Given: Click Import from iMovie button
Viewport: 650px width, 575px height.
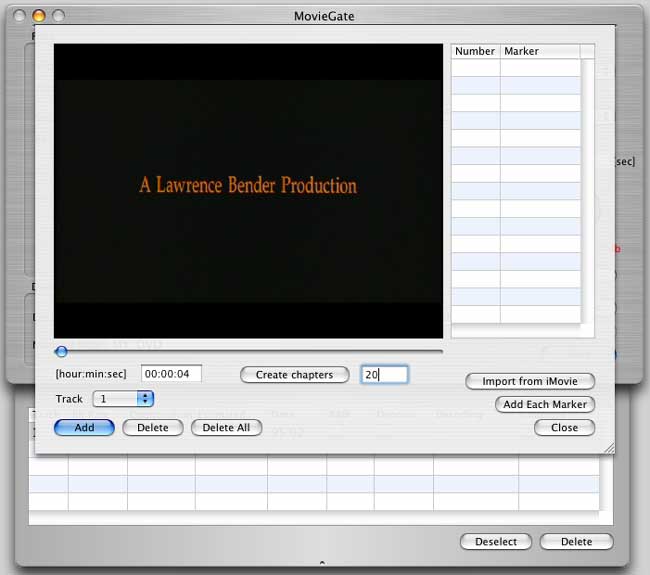Looking at the screenshot, I should click(530, 381).
